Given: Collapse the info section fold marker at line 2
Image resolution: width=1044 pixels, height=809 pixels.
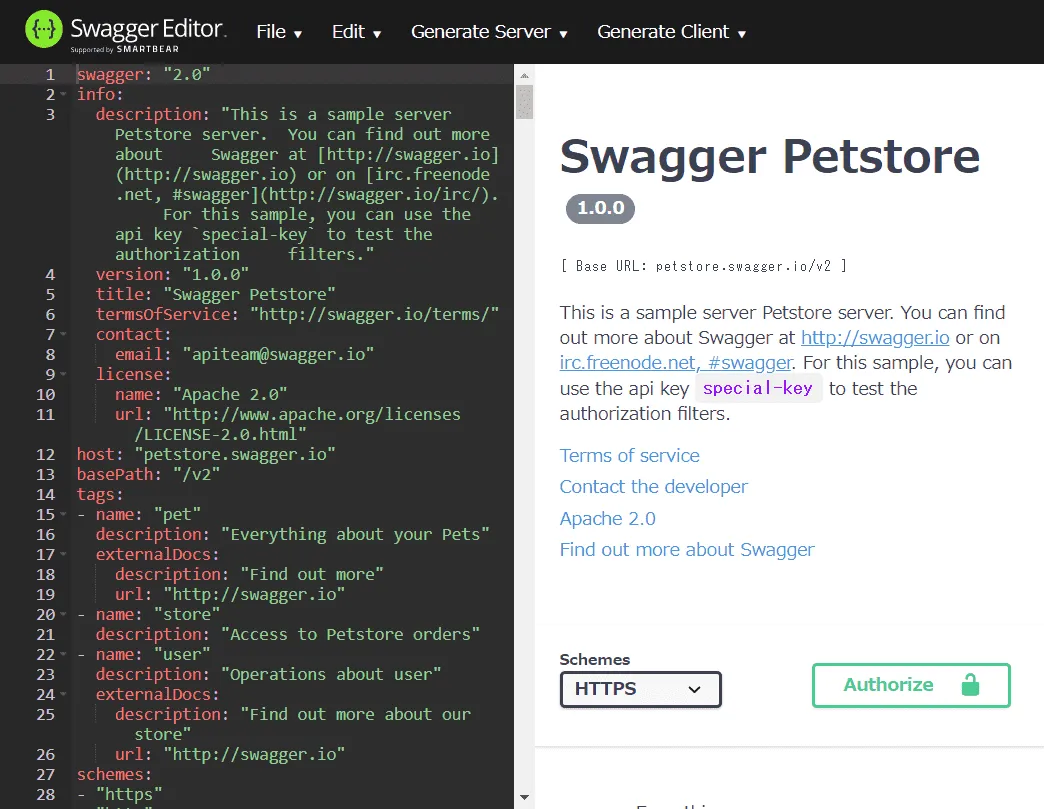Looking at the screenshot, I should coord(64,94).
